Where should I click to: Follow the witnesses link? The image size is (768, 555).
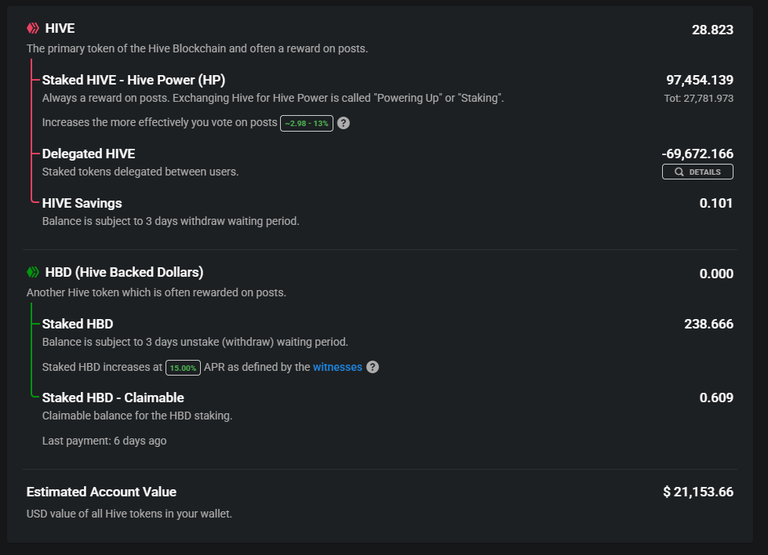coord(337,367)
